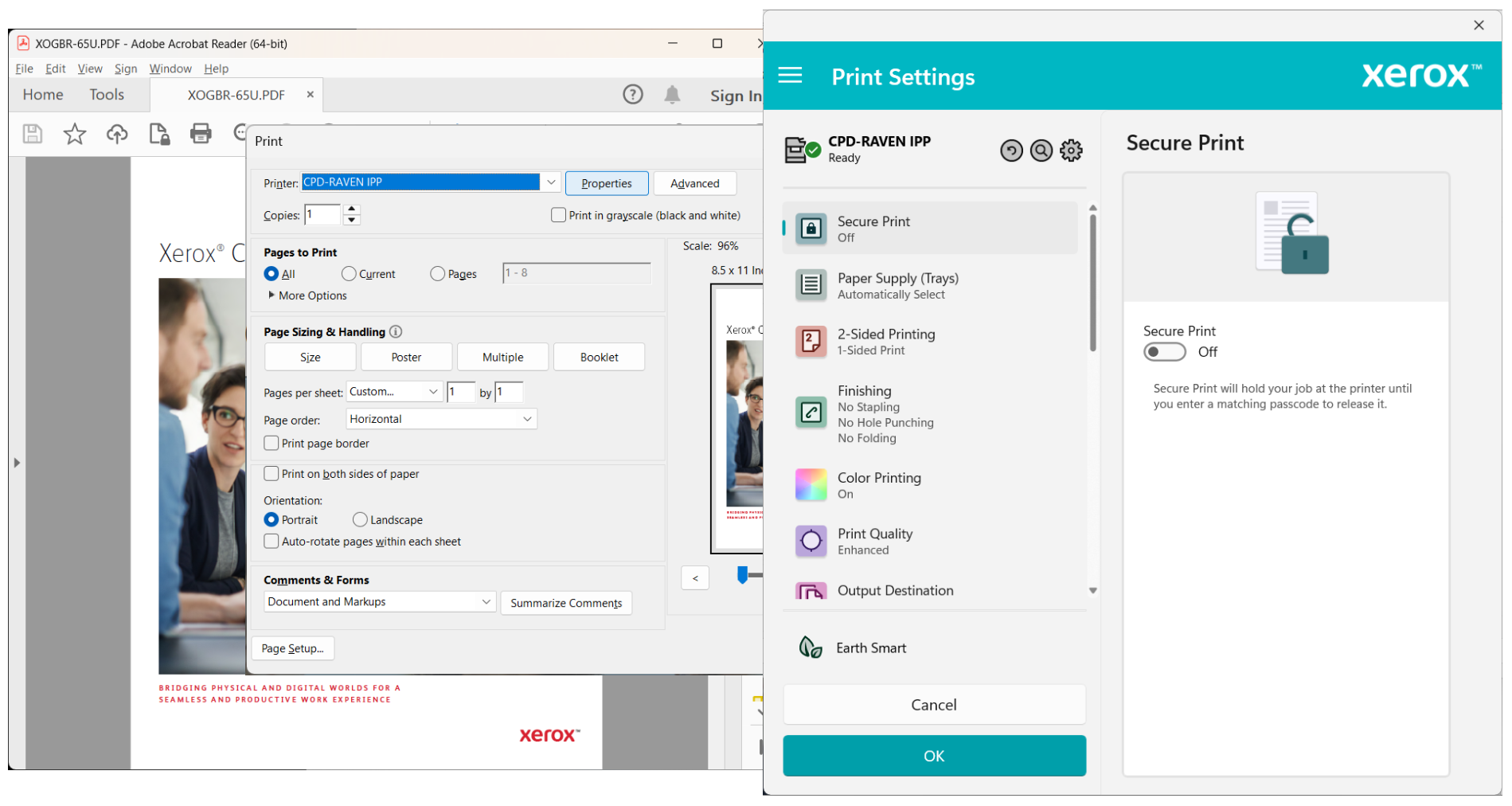Open the Edit menu in Acrobat
Screen dimensions: 1512x806
tap(55, 68)
